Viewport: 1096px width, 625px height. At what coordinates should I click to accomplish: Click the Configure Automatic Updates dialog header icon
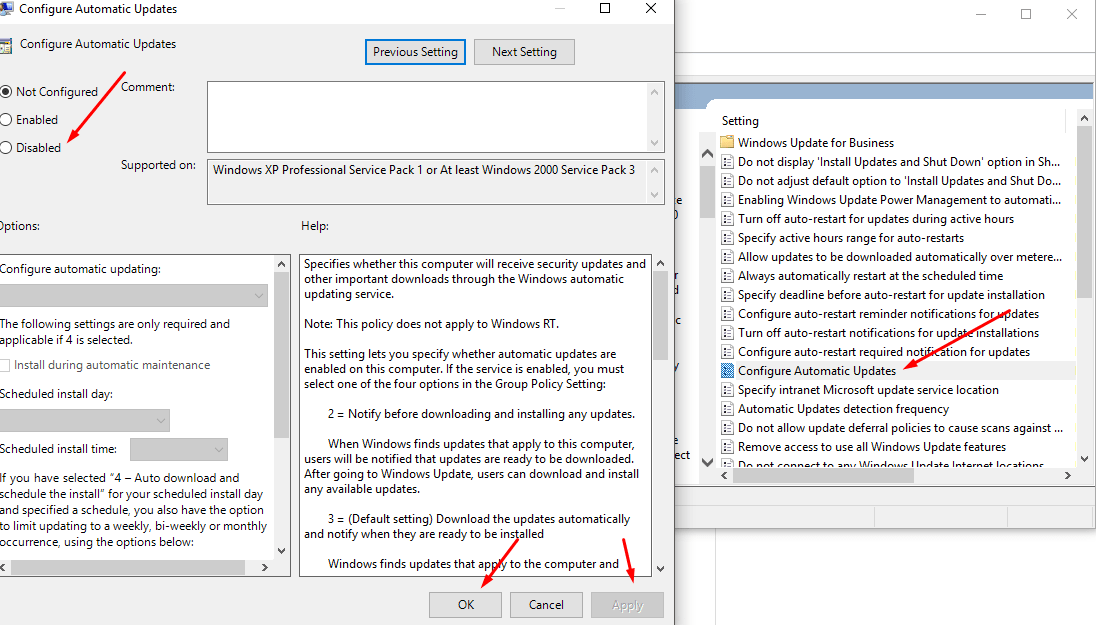tap(7, 45)
